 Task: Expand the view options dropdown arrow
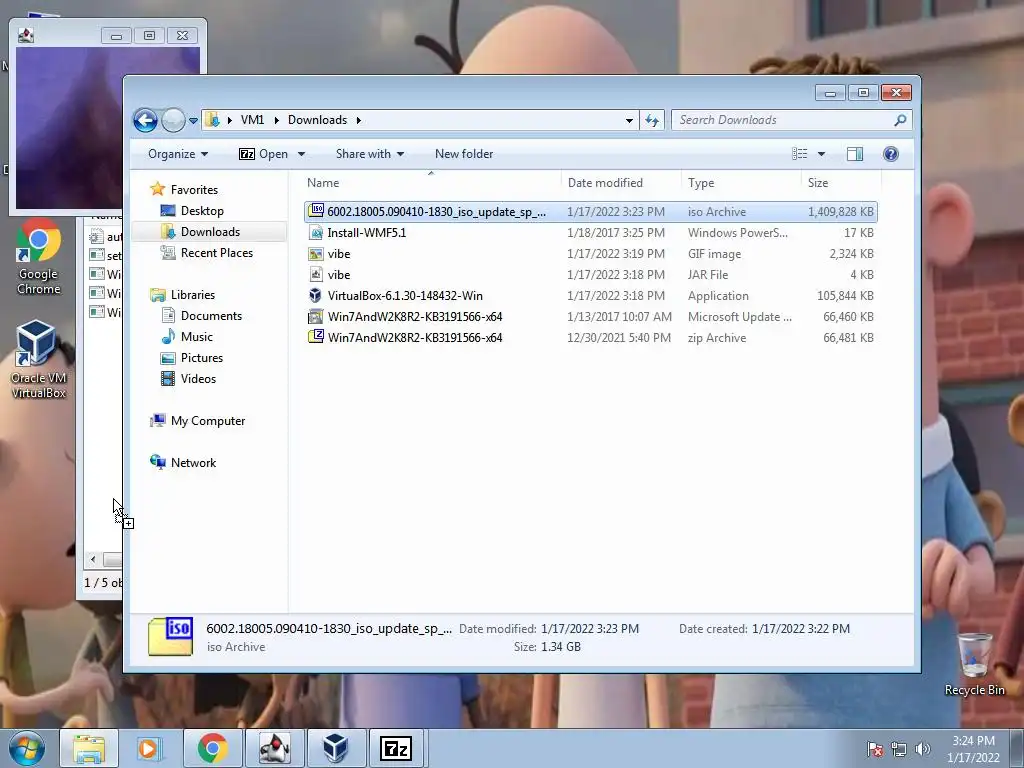coord(822,154)
